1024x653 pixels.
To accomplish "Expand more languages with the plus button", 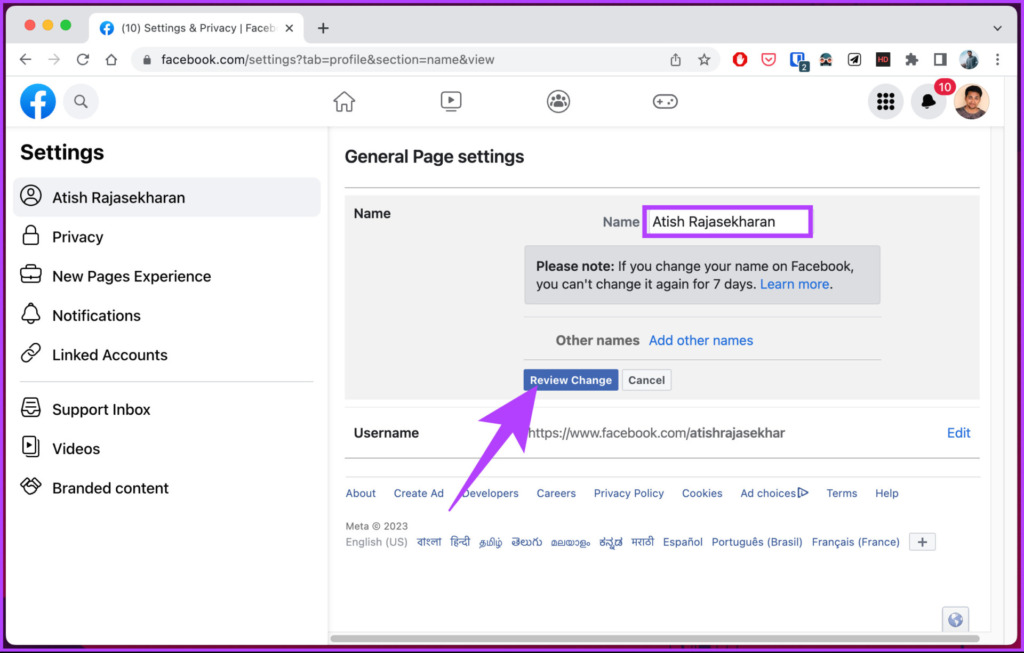I will (921, 541).
